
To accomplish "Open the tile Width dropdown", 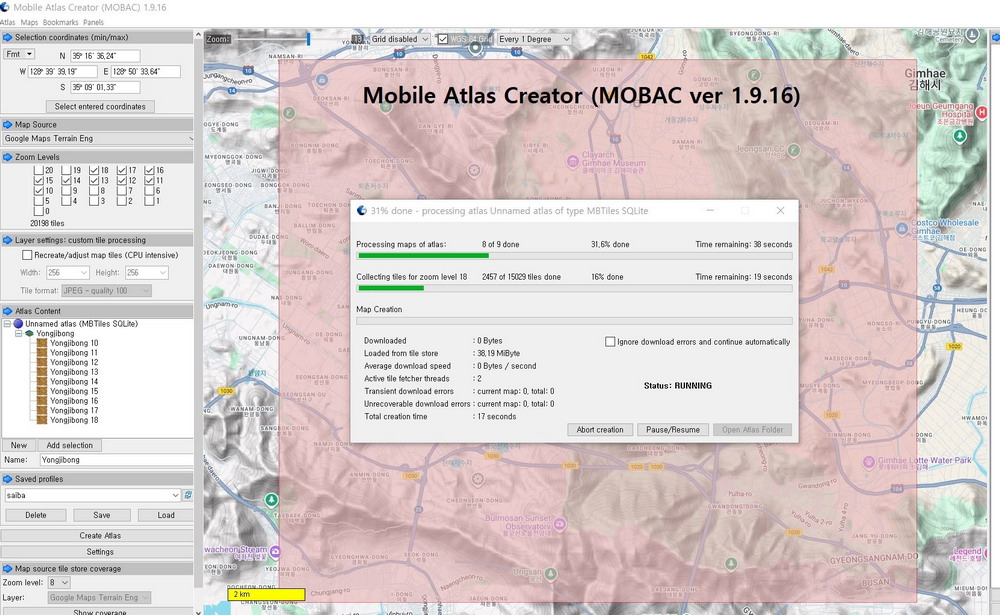I will (68, 272).
